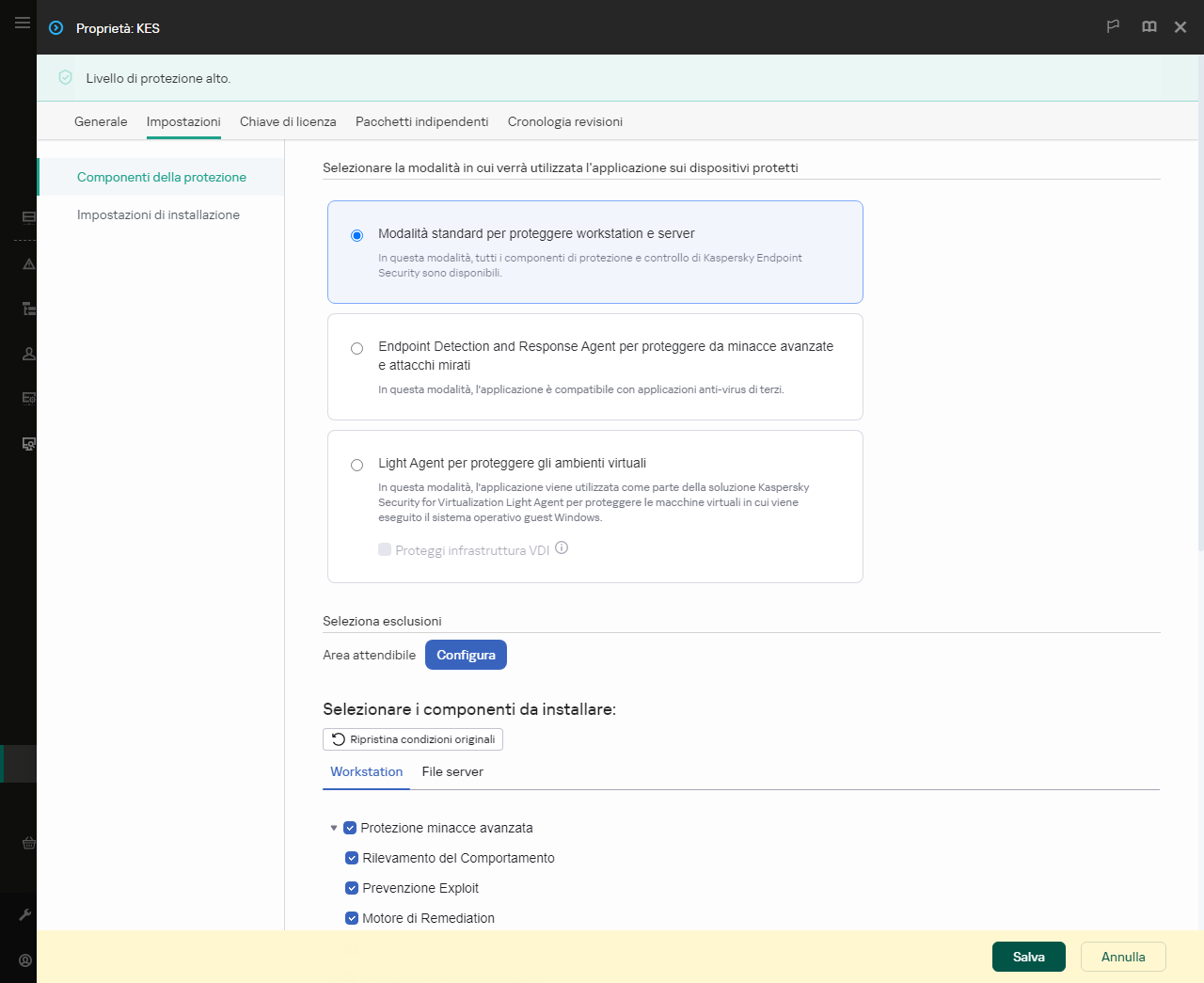The width and height of the screenshot is (1204, 983).
Task: Open the hamburger navigation menu top-left
Action: [x=22, y=23]
